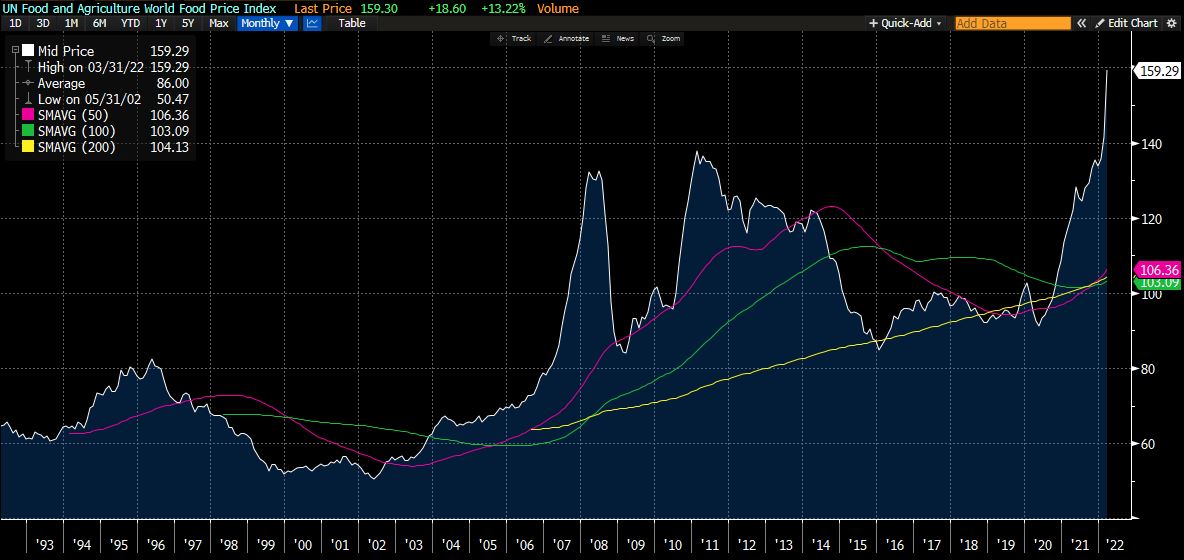
Task: Choose the 1D time range
Action: (x=15, y=23)
